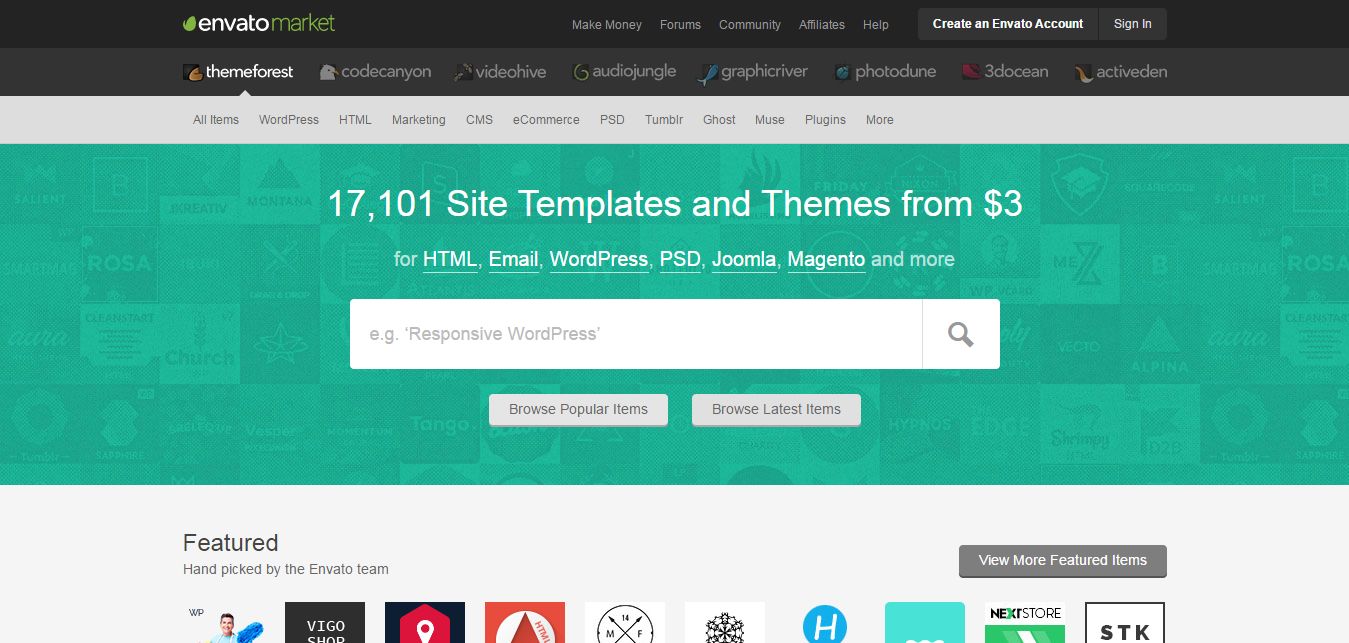
Task: Open the VIGO SHOP featured item
Action: (x=325, y=622)
